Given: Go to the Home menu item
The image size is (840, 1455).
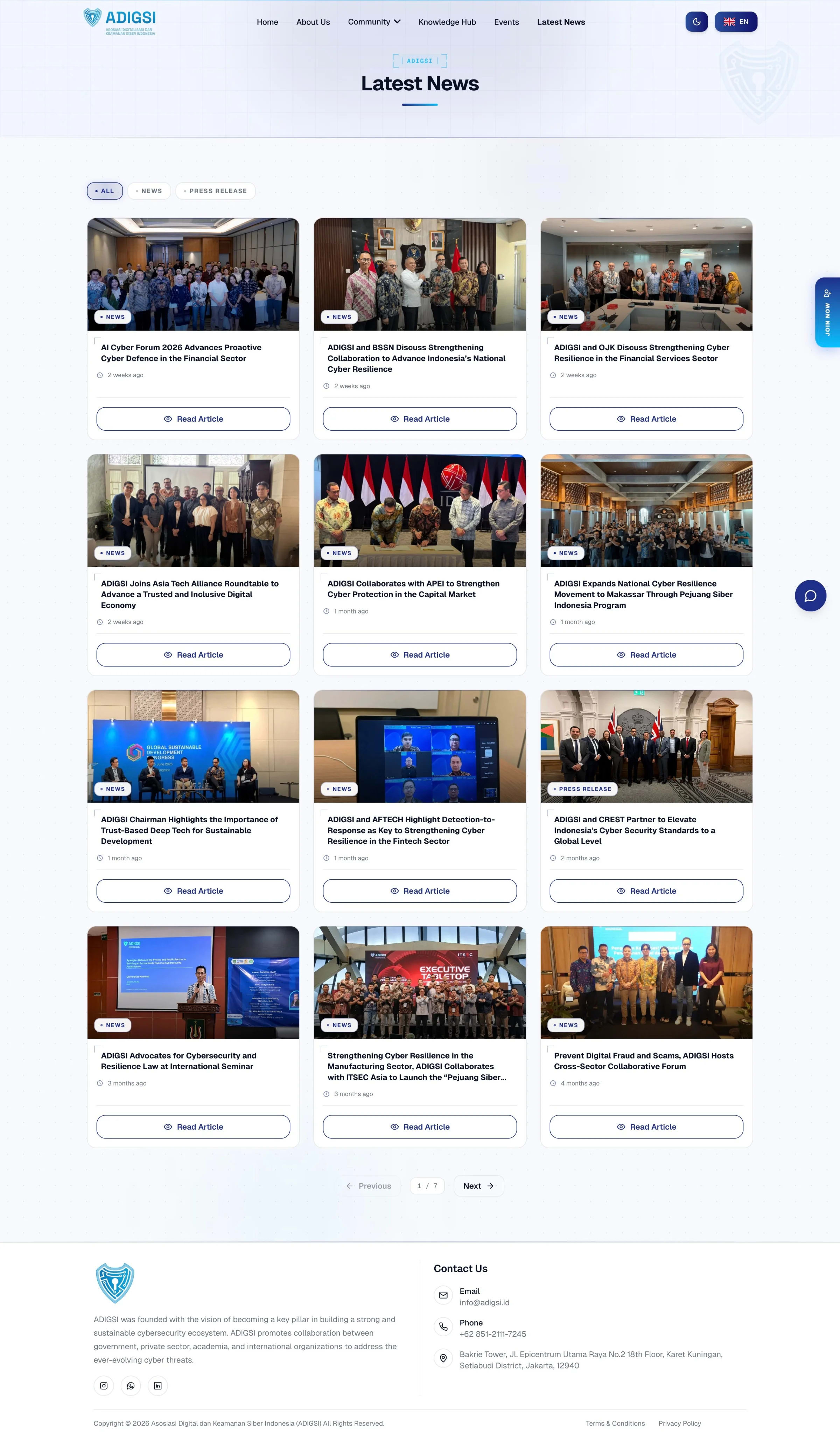Looking at the screenshot, I should (267, 22).
